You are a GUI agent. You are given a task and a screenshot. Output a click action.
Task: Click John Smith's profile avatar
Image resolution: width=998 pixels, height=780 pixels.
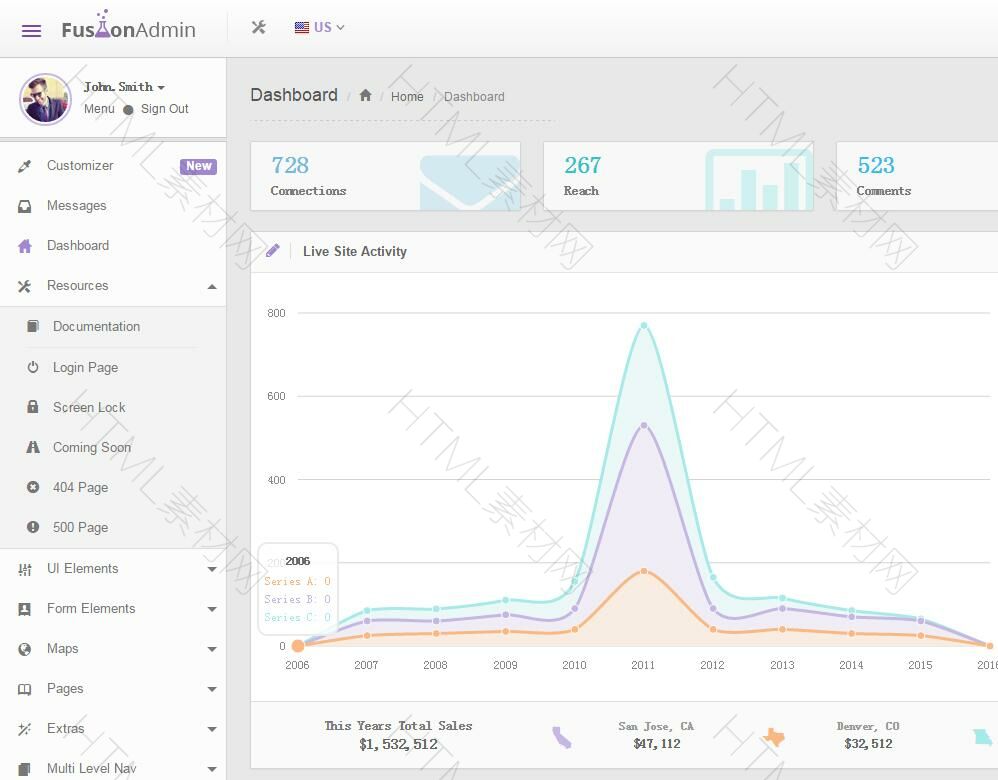[x=45, y=99]
